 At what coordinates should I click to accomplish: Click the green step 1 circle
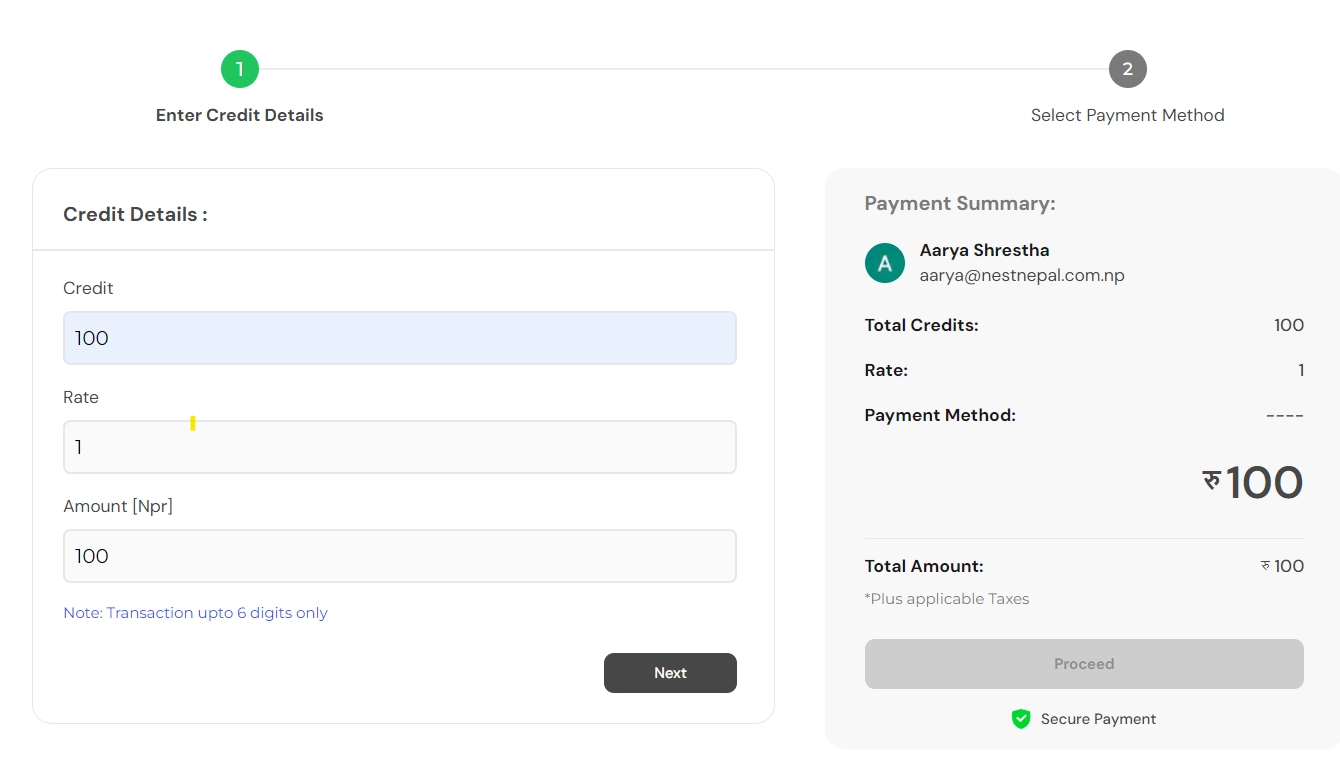click(240, 69)
